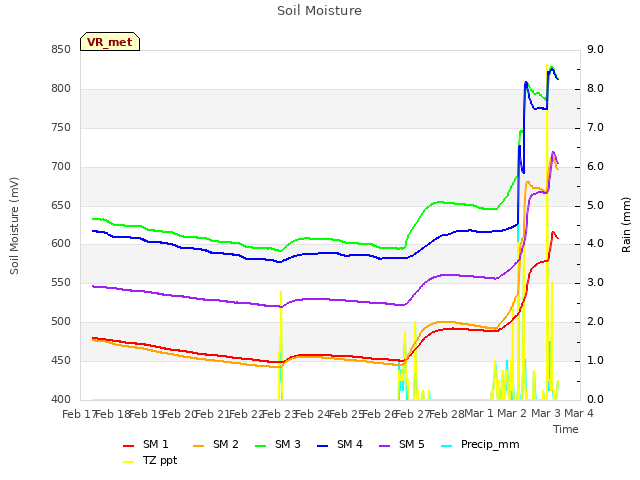The image size is (640, 480).
Task: Click the Feb 23 x-axis tick label
Action: click(x=279, y=414)
